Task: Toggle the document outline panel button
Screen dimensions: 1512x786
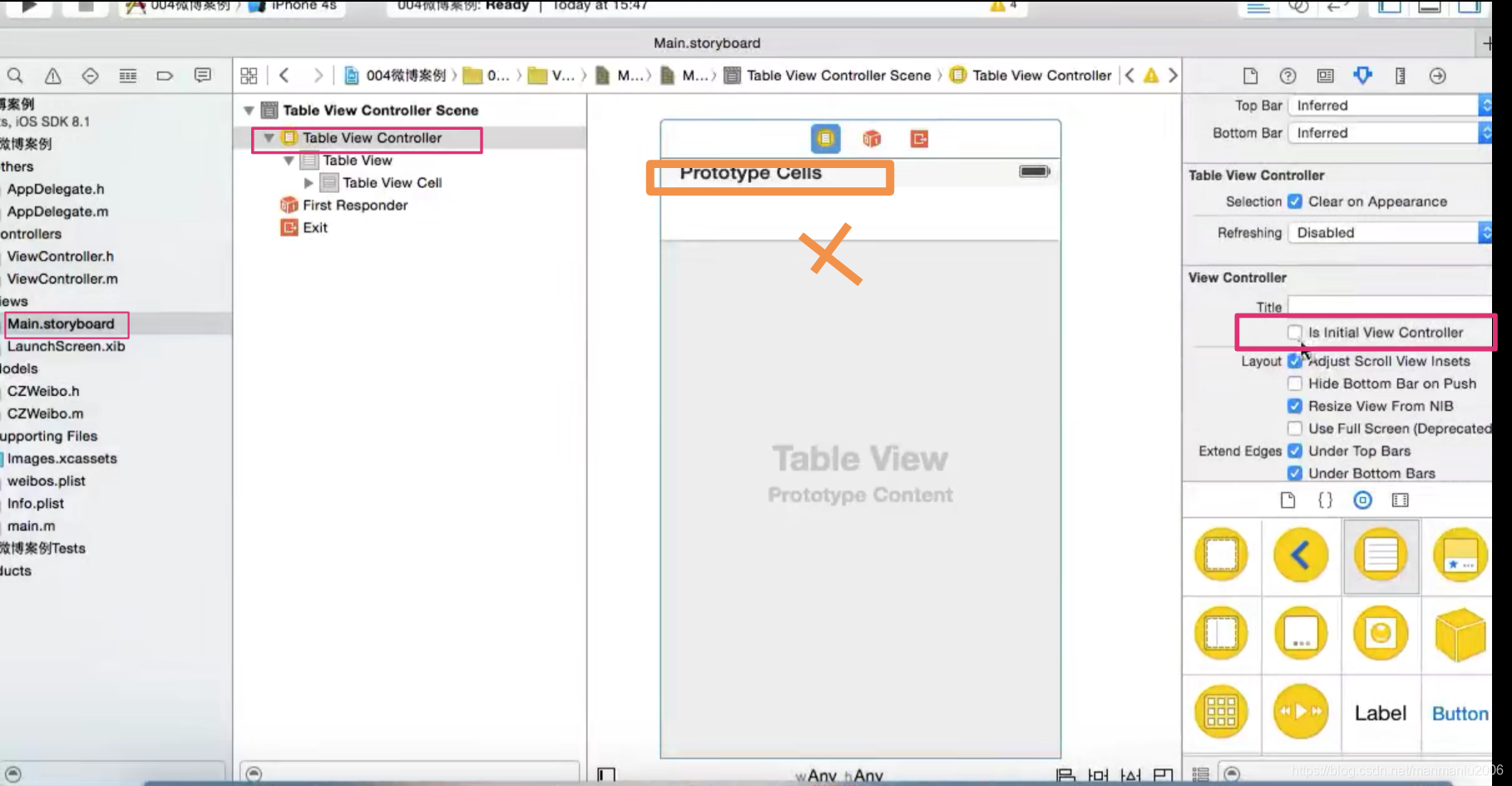Action: [606, 775]
